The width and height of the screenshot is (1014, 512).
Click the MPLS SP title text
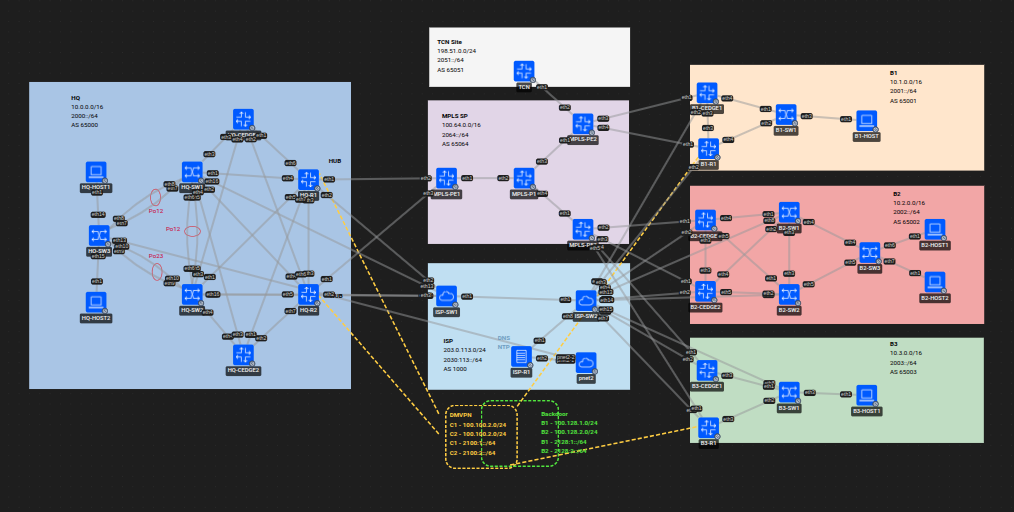click(x=455, y=116)
